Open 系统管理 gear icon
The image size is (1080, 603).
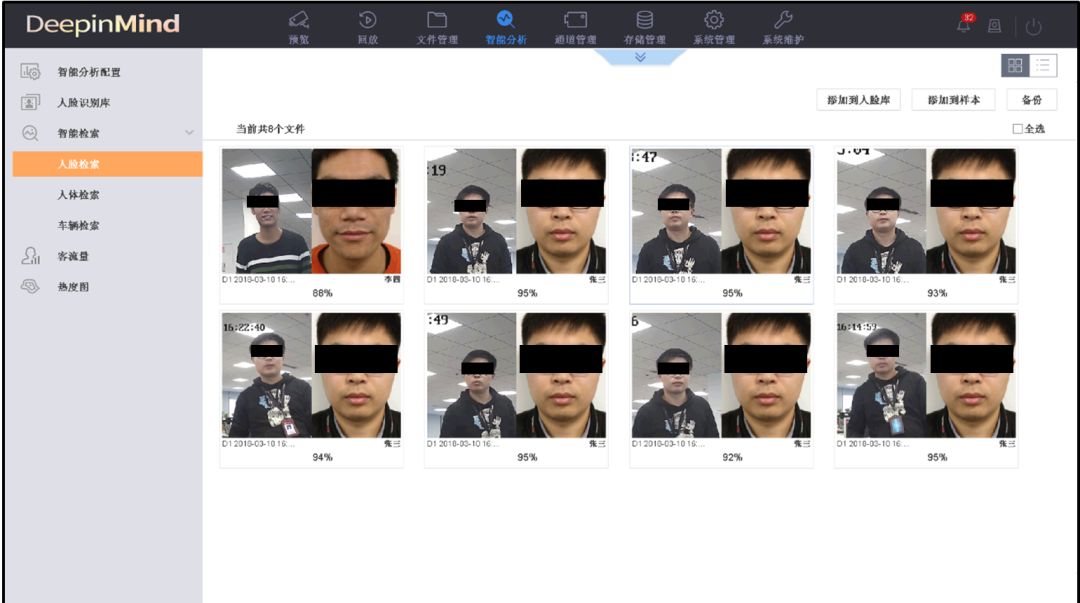(713, 20)
